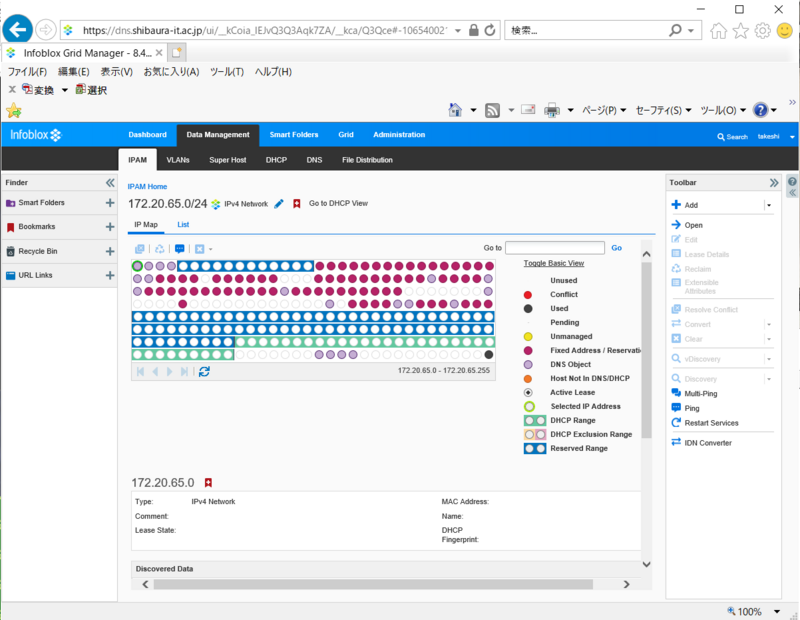This screenshot has height=620, width=800.
Task: Switch to the List view tab
Action: click(183, 225)
